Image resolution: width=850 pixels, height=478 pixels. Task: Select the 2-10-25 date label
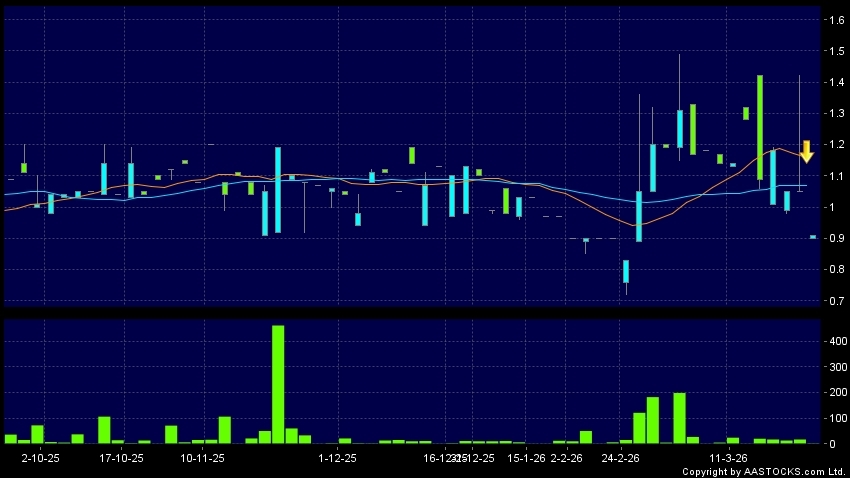tap(41, 458)
